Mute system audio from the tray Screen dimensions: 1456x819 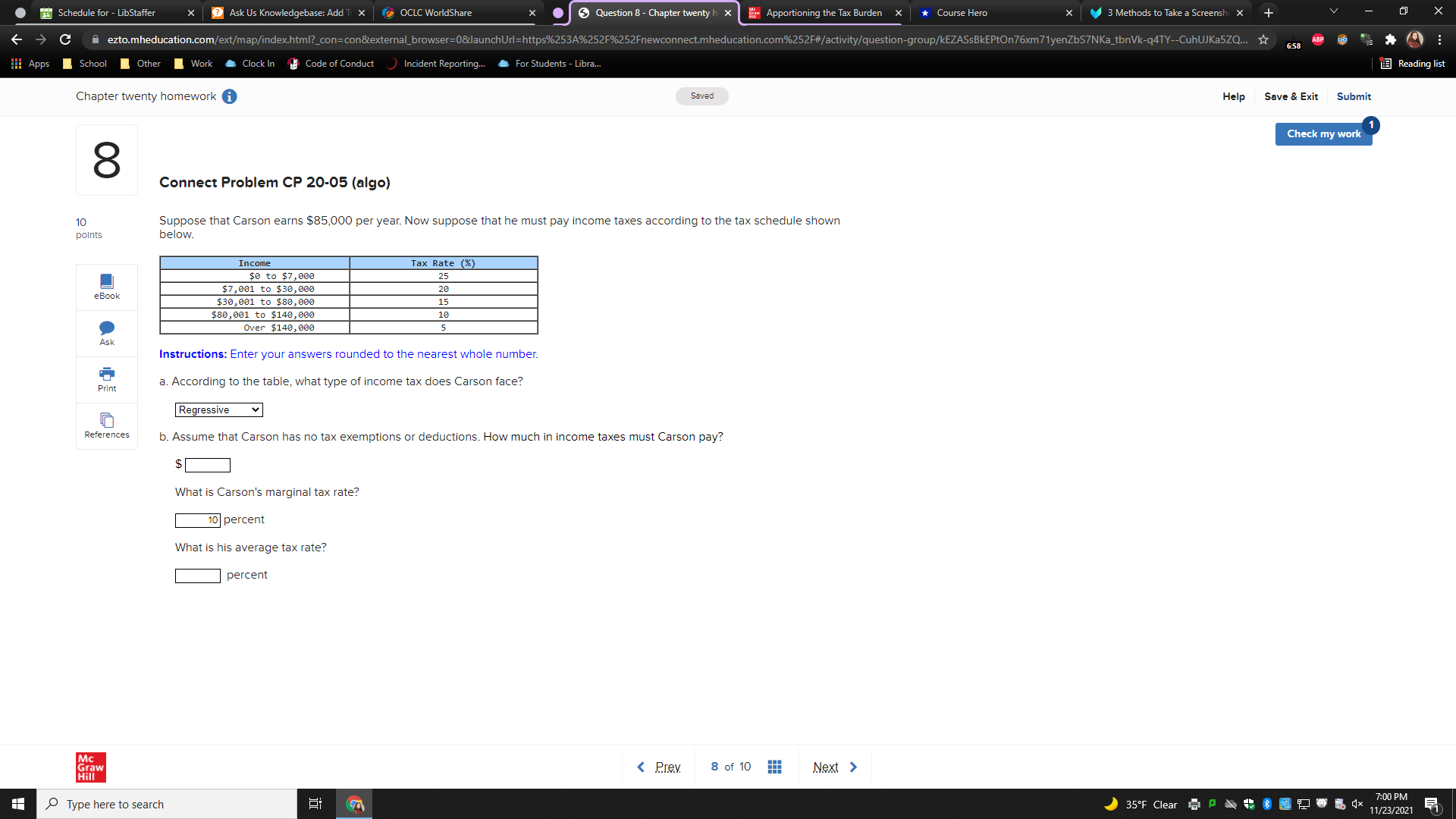[1358, 804]
